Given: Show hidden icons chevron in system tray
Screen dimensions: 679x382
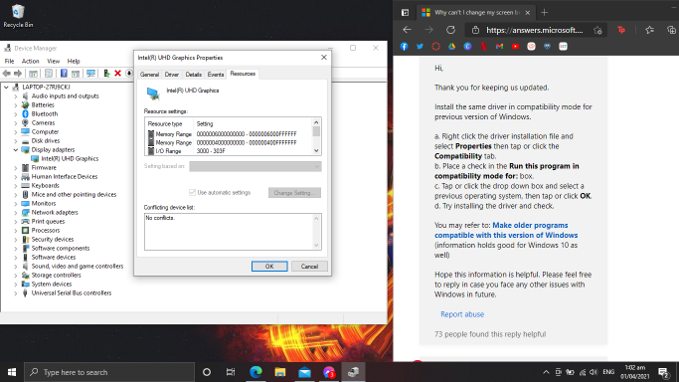Looking at the screenshot, I should click(546, 372).
